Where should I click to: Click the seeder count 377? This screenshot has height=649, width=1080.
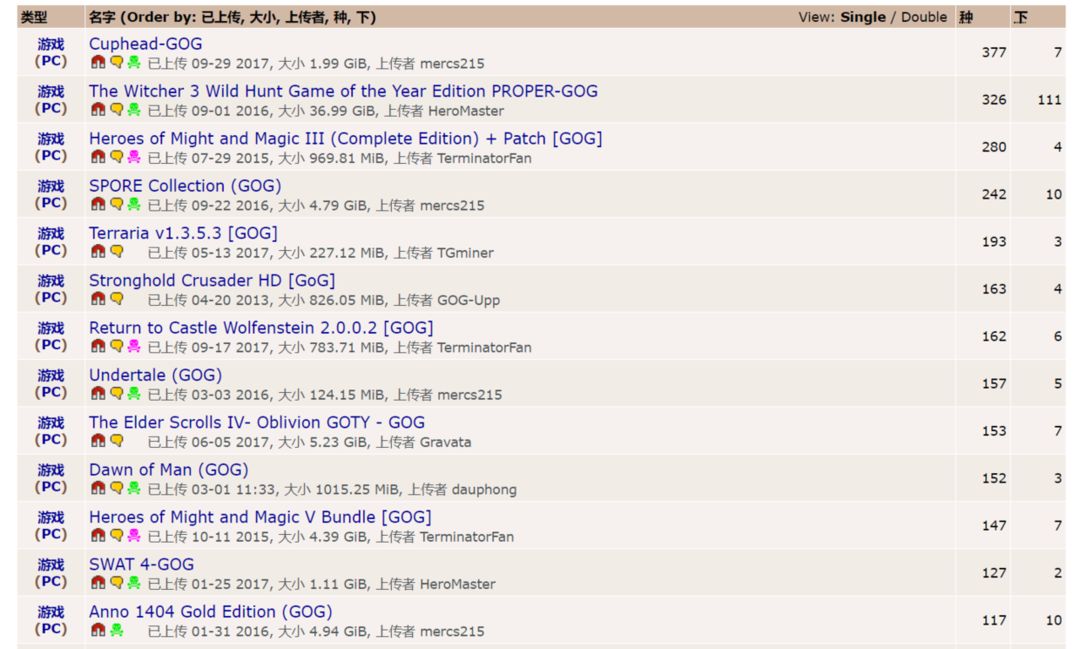click(994, 52)
